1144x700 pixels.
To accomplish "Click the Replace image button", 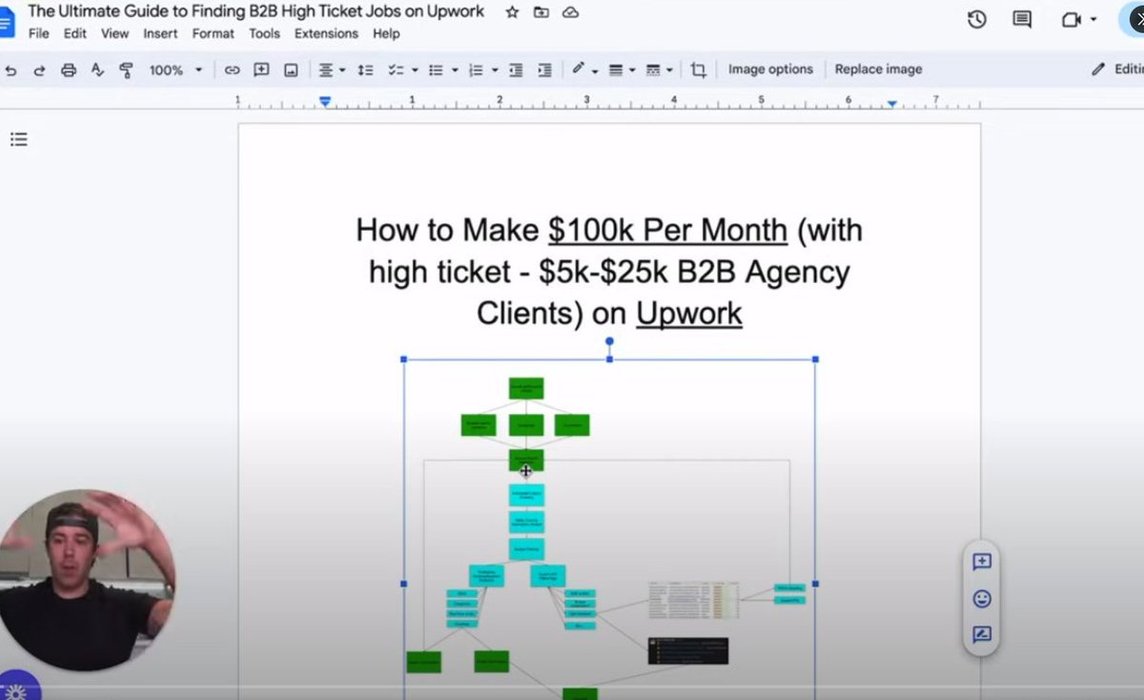I will [878, 69].
